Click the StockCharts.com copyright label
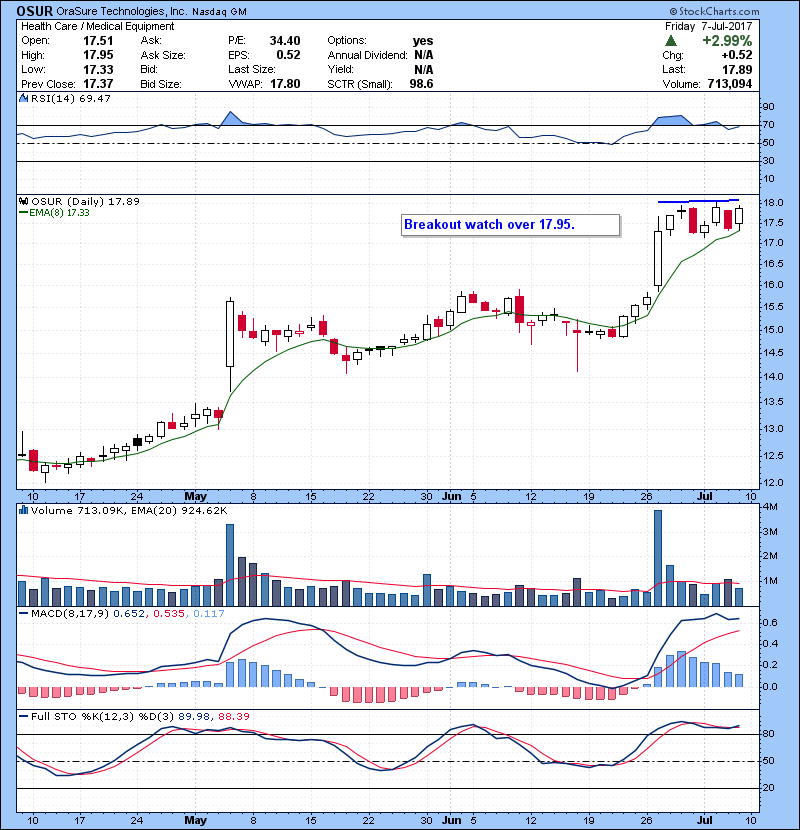The height and width of the screenshot is (830, 800). tap(714, 11)
